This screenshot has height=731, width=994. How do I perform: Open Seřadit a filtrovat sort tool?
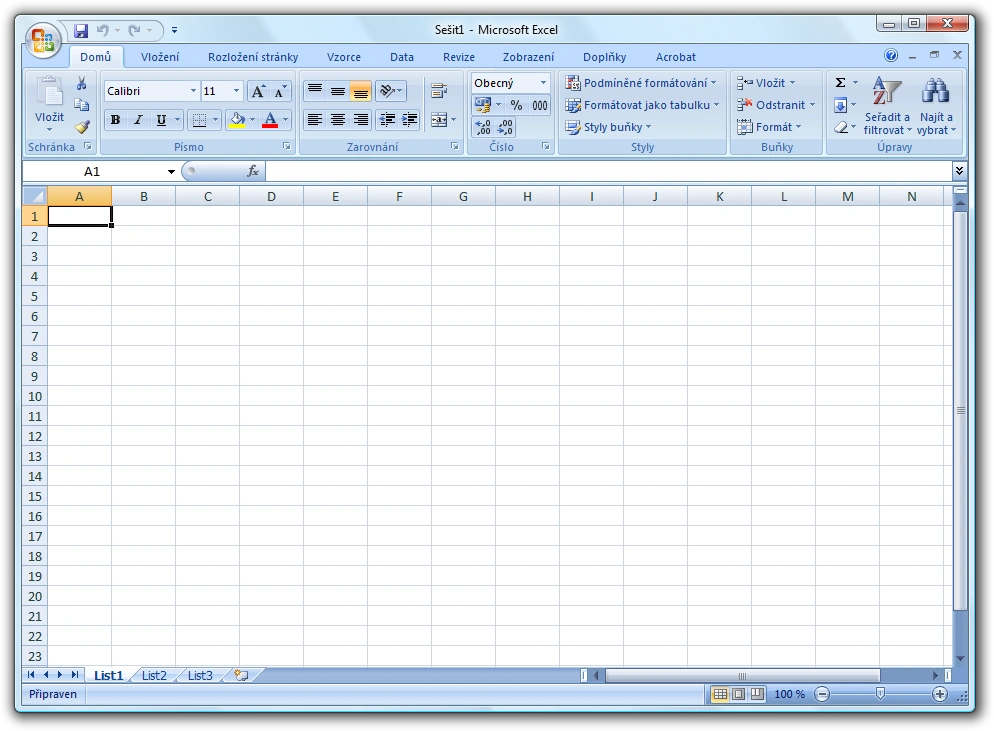pos(887,107)
